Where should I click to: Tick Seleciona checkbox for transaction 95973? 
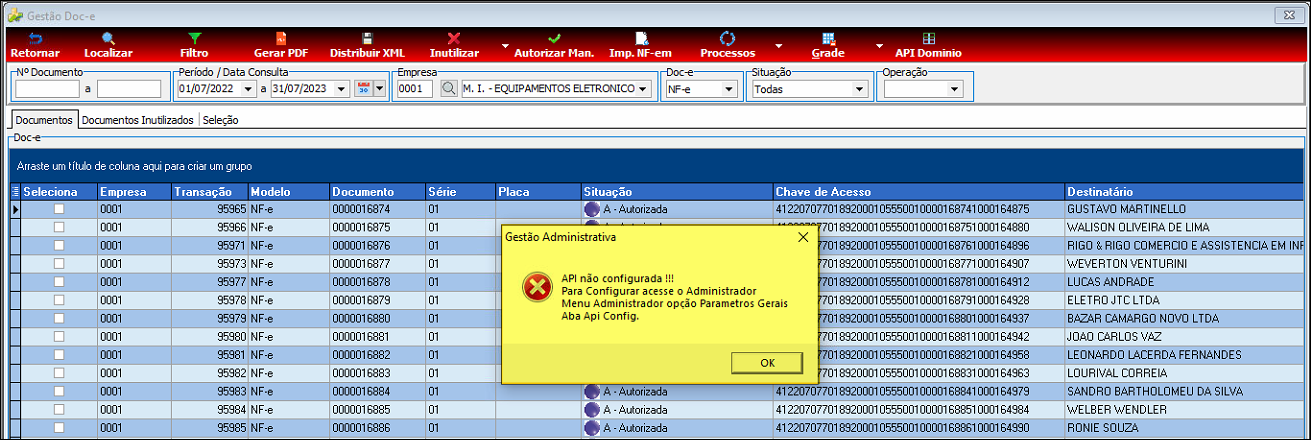[x=58, y=263]
